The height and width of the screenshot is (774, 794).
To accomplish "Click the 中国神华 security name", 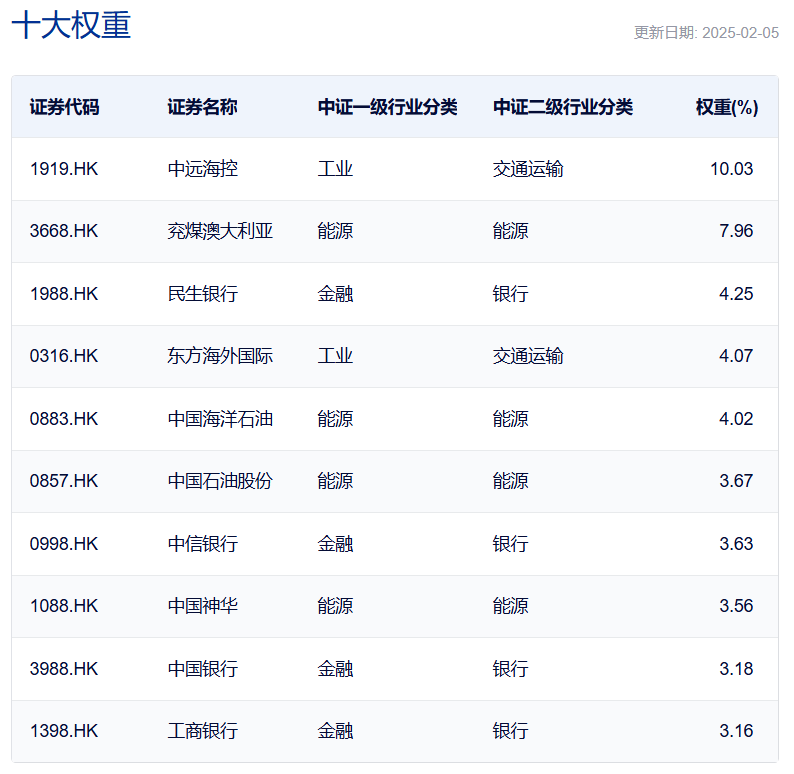I will tap(202, 606).
